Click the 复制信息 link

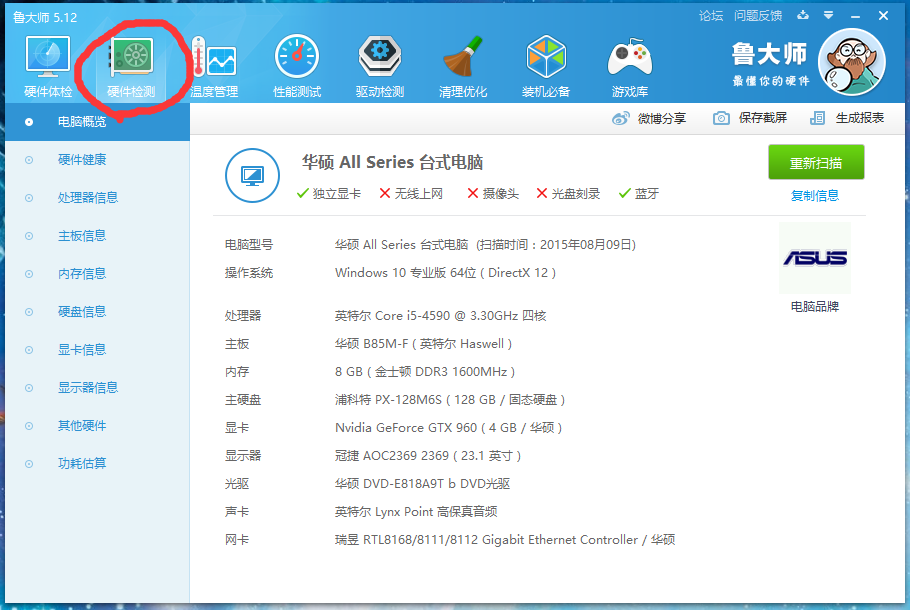815,196
